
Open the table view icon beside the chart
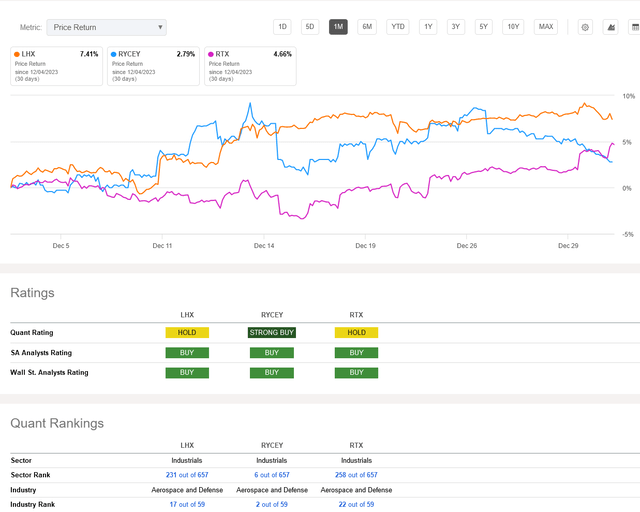tap(635, 27)
